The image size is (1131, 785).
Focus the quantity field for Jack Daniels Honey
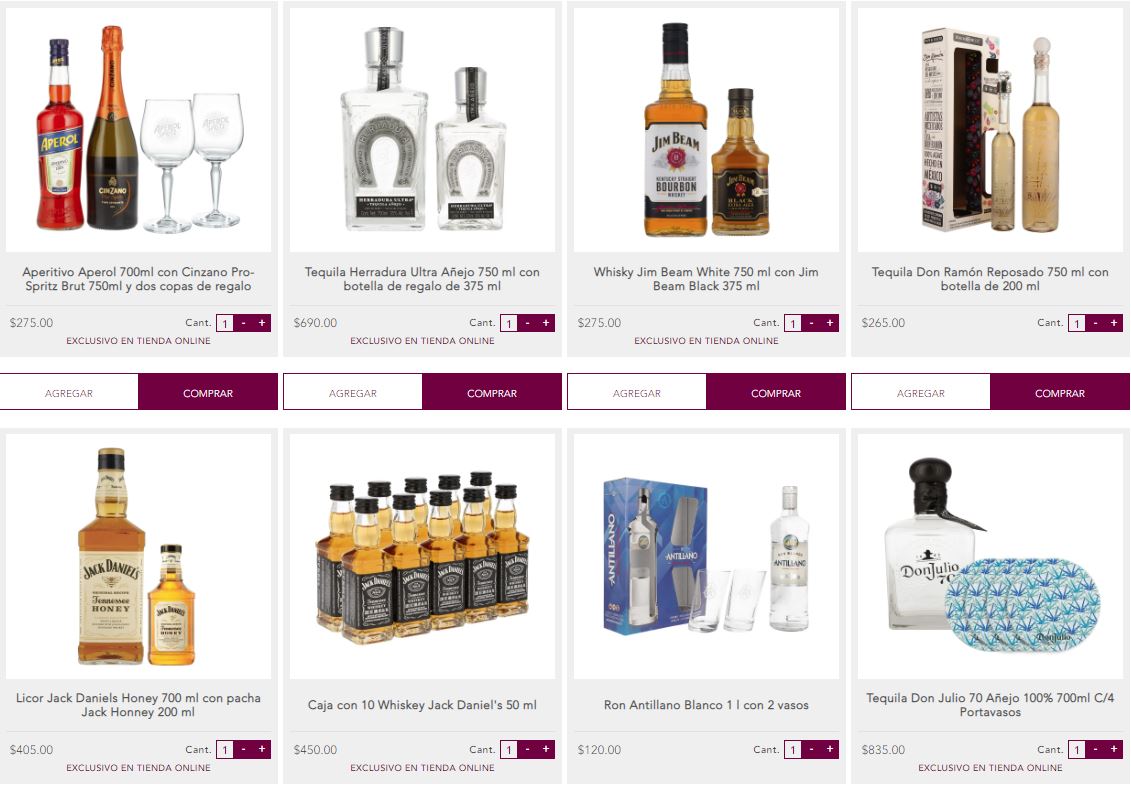pyautogui.click(x=225, y=750)
